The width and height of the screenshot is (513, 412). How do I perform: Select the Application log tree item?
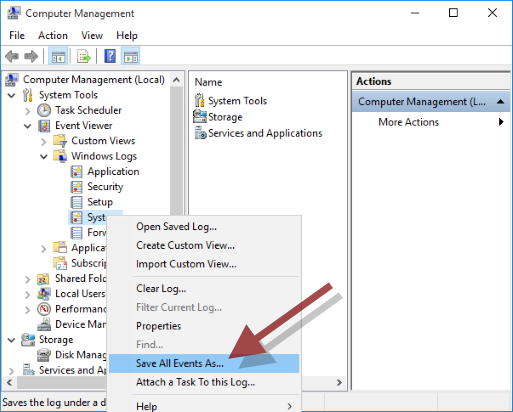113,171
